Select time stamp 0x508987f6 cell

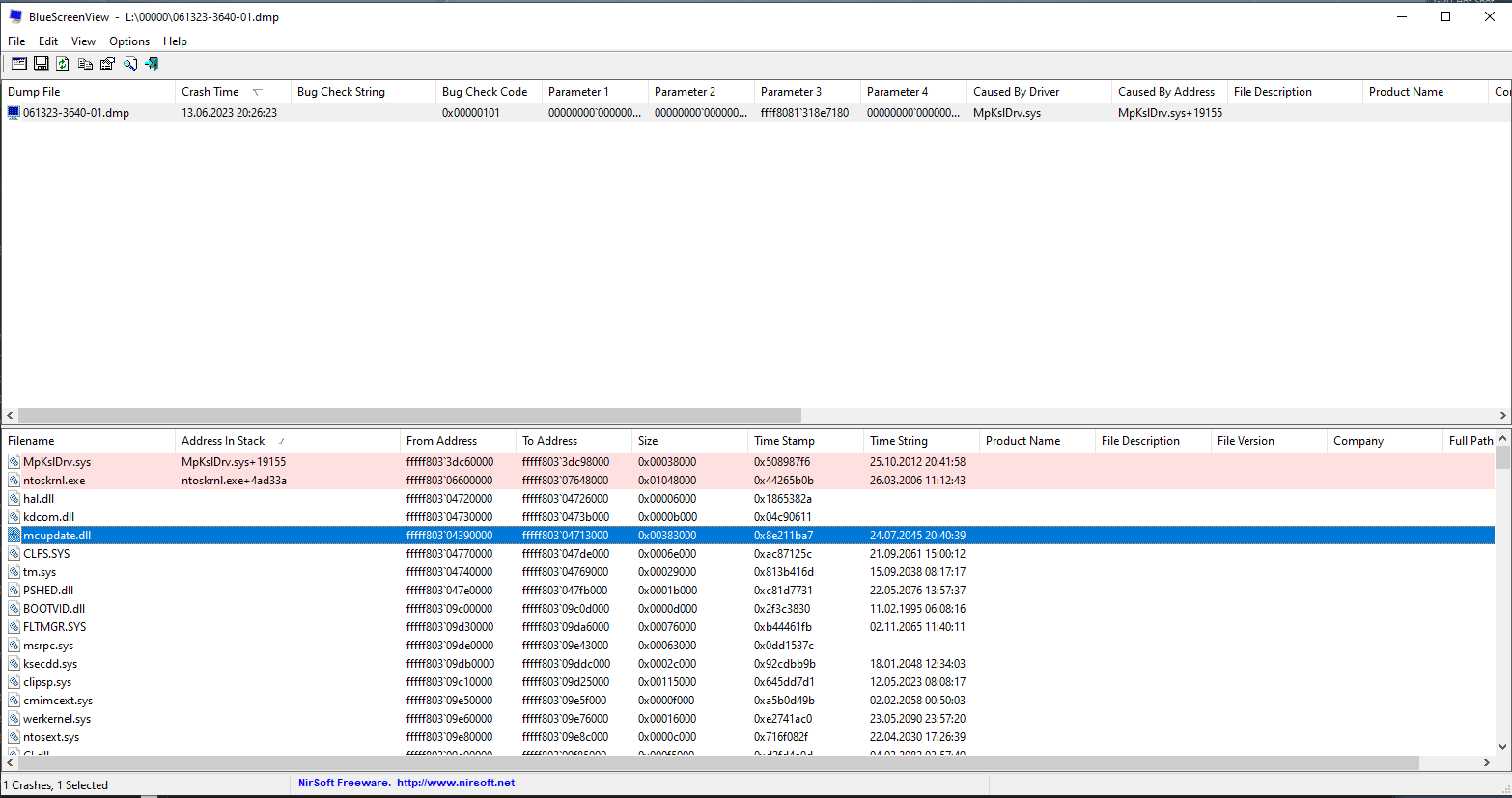(x=782, y=462)
